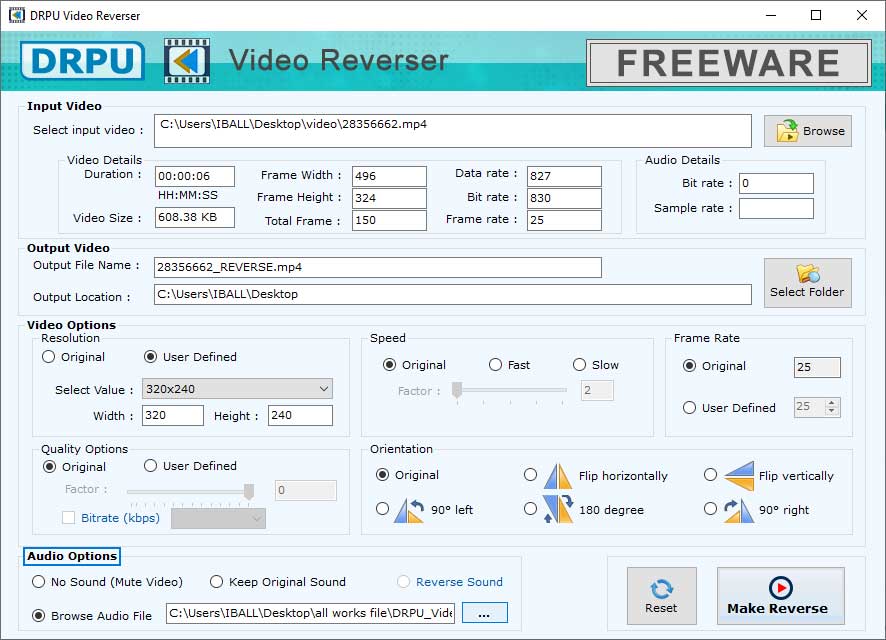886x640 pixels.
Task: Click the audio file path field
Action: tap(310, 613)
